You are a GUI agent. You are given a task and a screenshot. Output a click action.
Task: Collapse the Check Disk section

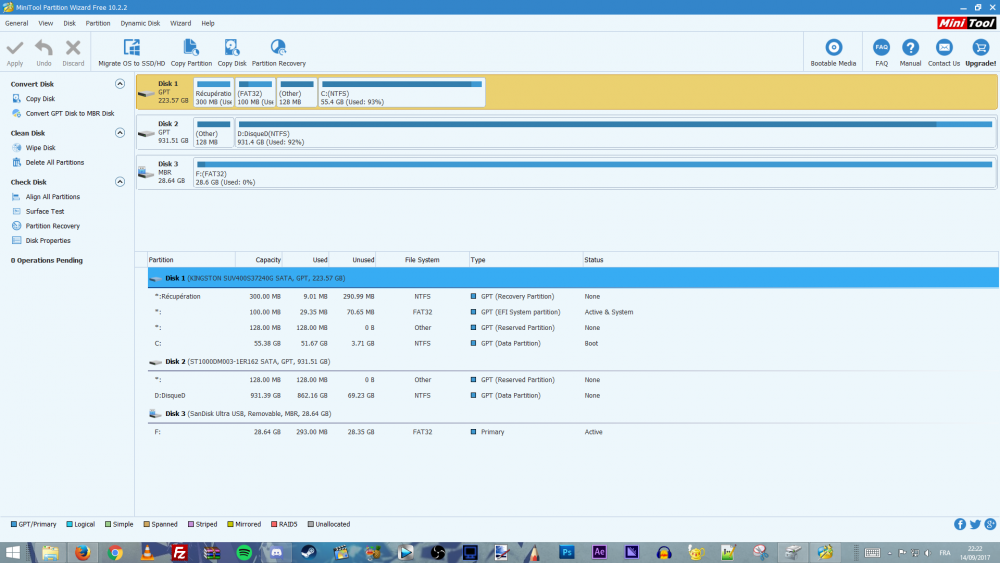[x=119, y=182]
